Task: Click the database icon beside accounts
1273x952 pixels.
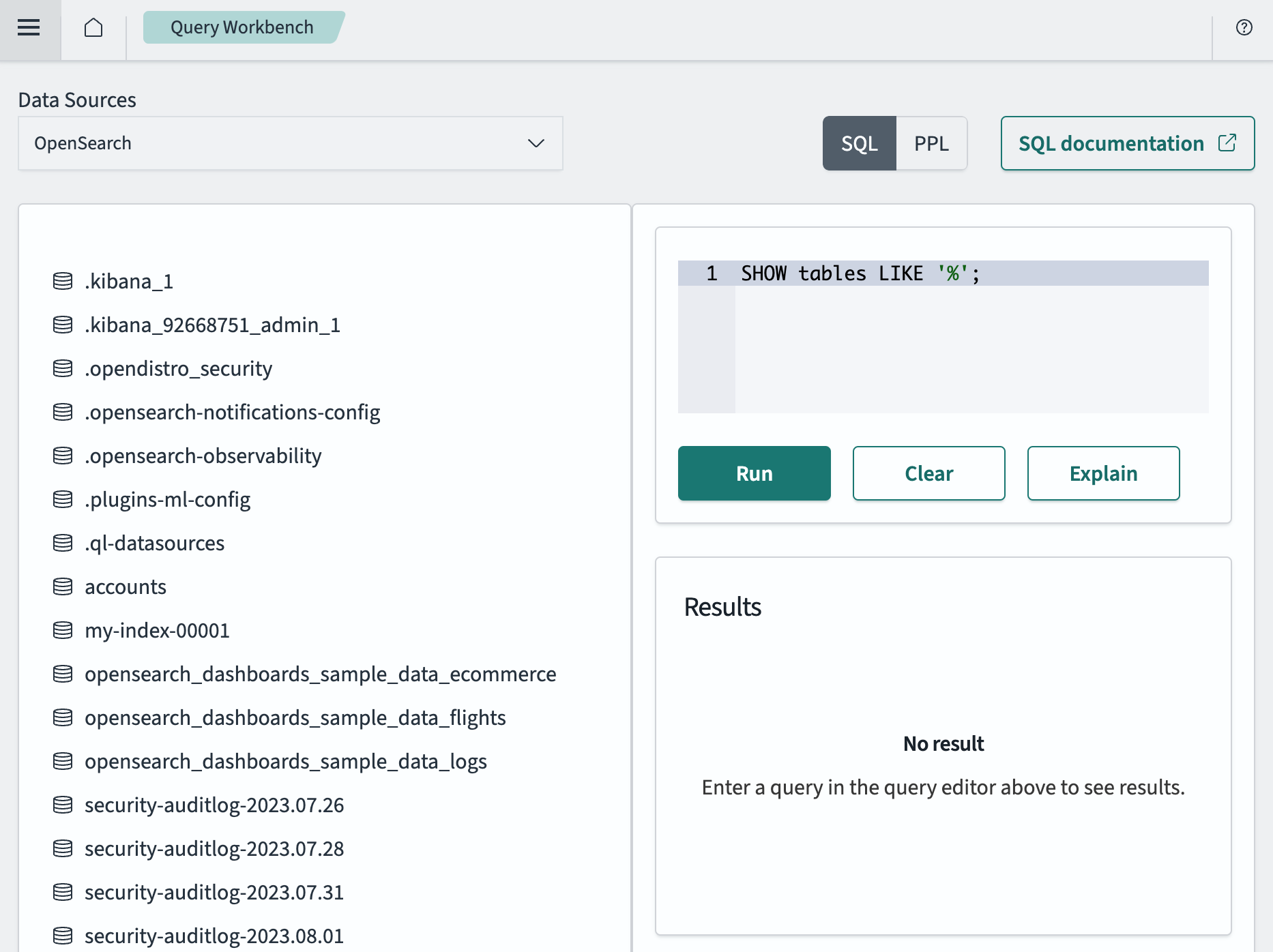Action: 62,586
